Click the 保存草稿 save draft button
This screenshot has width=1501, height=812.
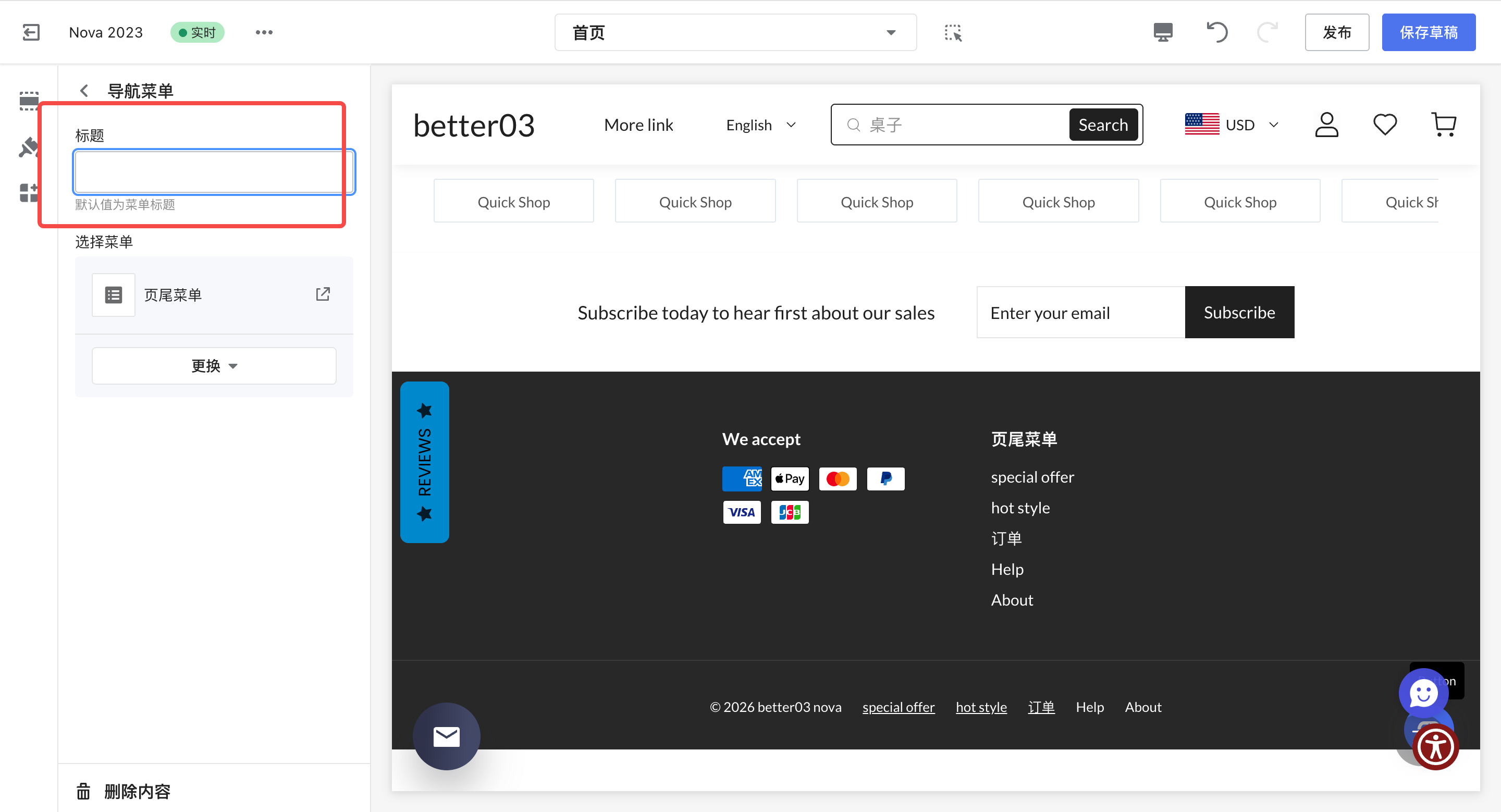[x=1428, y=33]
